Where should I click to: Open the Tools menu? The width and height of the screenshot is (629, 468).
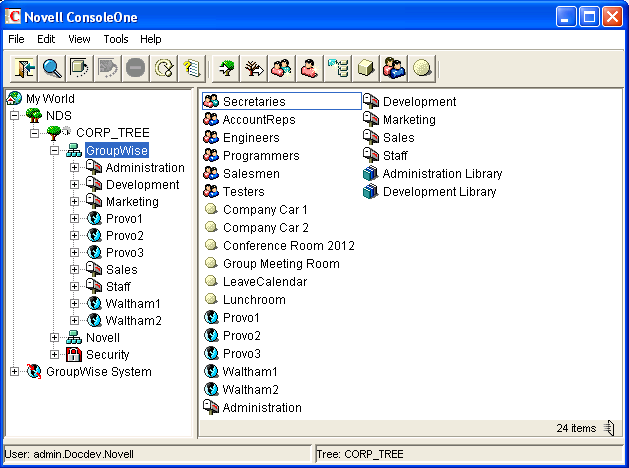point(116,39)
